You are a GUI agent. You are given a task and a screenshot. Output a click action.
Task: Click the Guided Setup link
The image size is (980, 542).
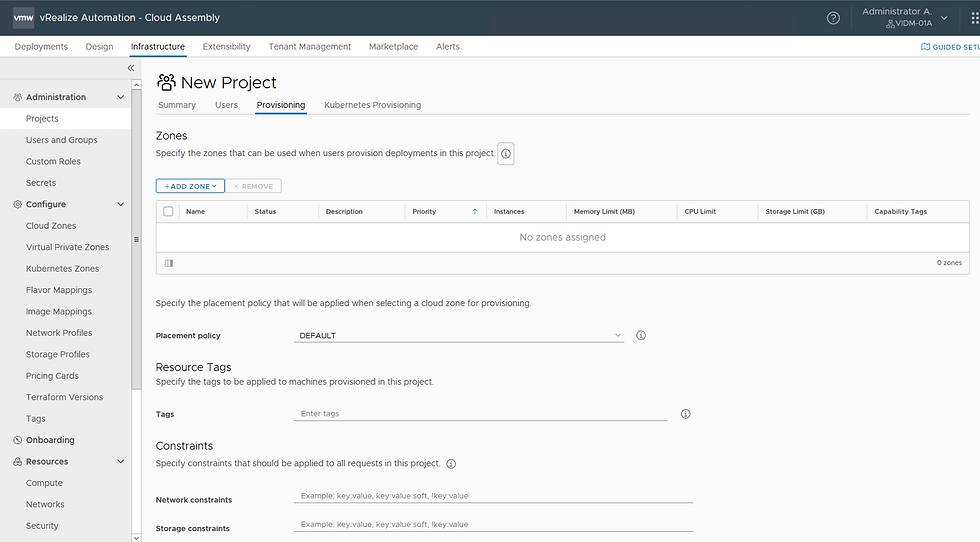(950, 47)
